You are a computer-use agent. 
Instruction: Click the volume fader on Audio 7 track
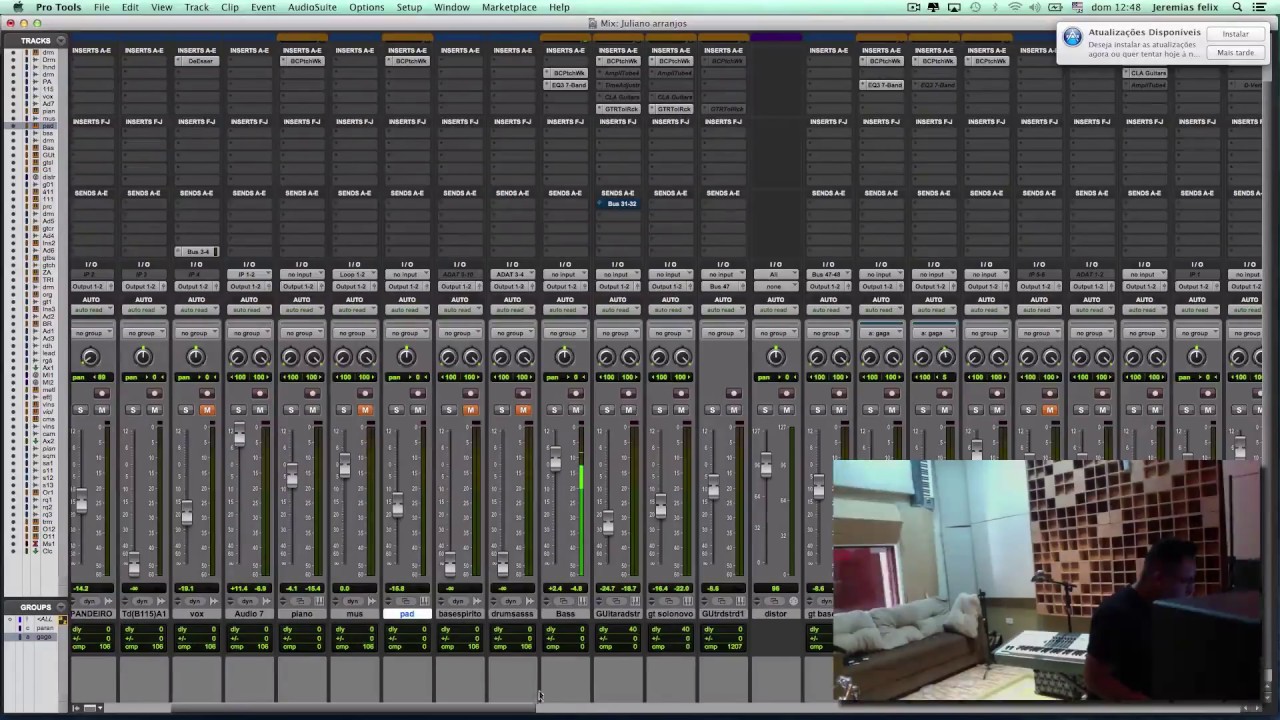(x=238, y=435)
